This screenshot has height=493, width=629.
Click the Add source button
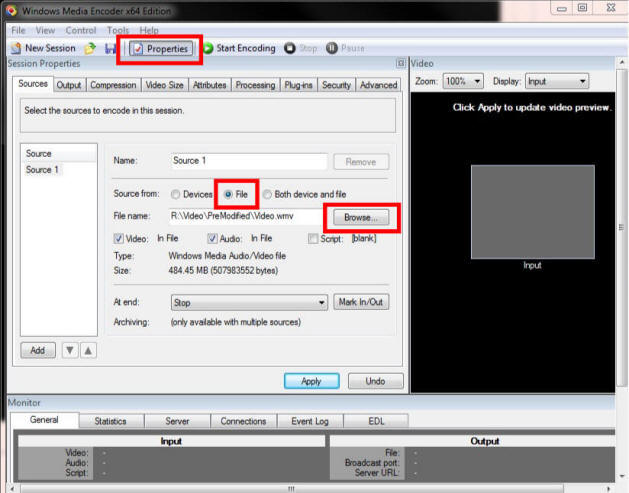38,351
